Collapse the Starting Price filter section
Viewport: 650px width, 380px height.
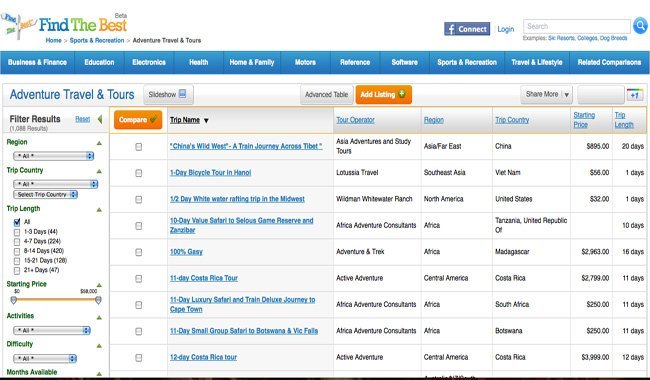click(99, 285)
